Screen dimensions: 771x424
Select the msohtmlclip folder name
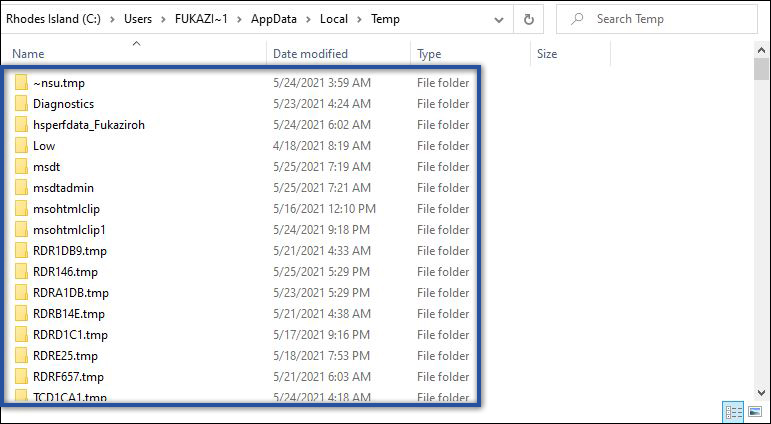(x=66, y=209)
